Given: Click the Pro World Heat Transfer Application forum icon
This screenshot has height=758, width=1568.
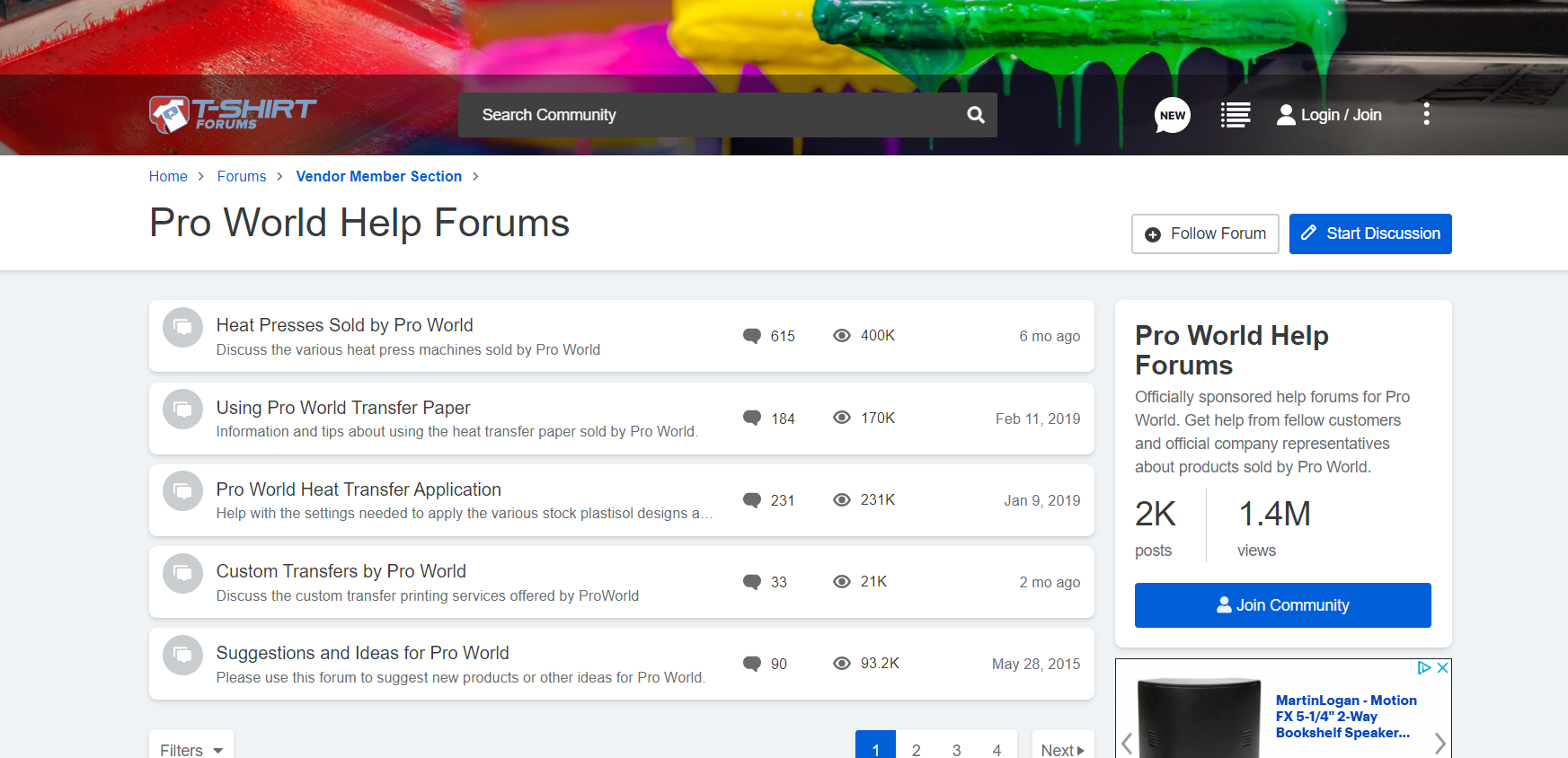Looking at the screenshot, I should (x=182, y=491).
